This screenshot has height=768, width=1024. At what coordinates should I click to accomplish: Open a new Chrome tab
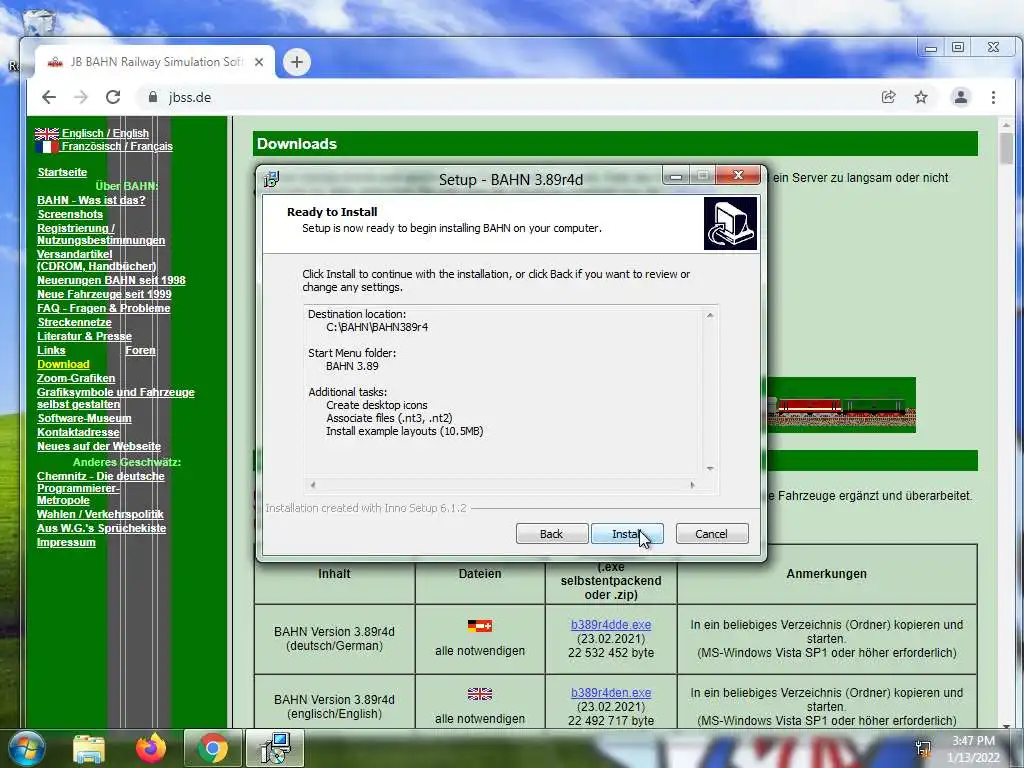pos(296,62)
